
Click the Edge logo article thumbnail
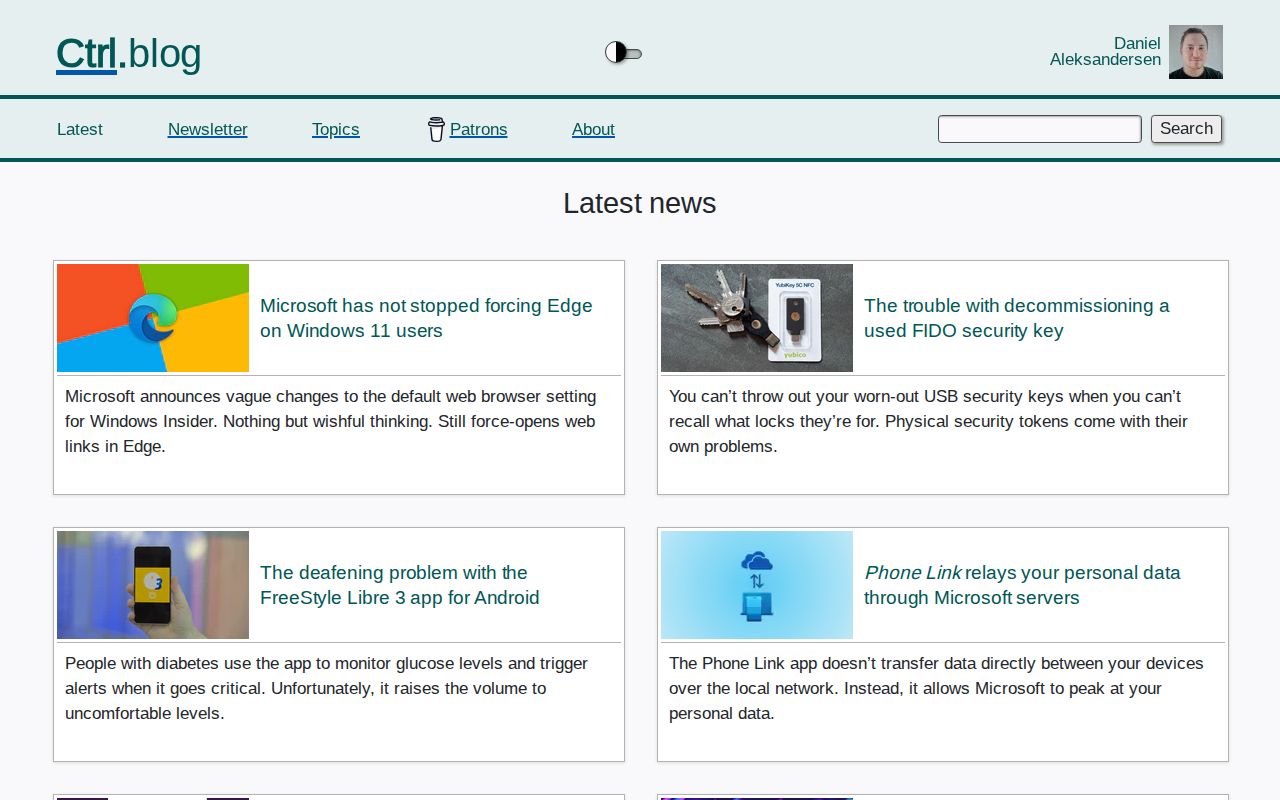click(x=152, y=317)
